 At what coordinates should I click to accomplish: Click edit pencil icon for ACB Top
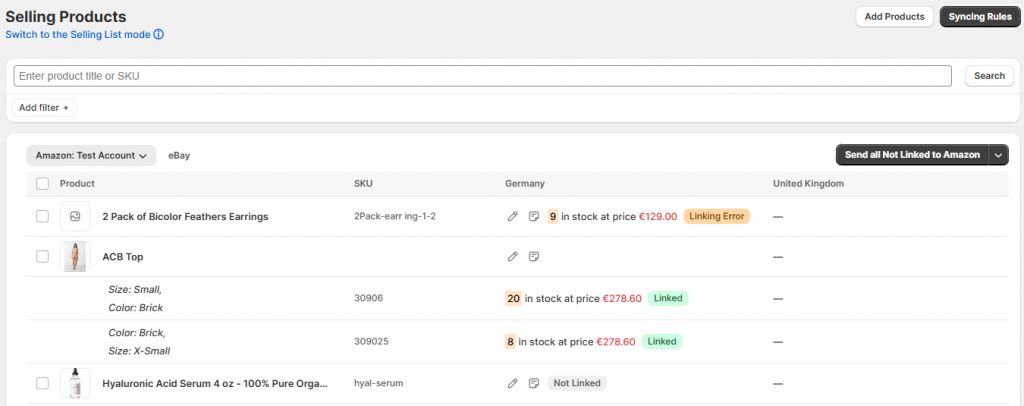[513, 257]
